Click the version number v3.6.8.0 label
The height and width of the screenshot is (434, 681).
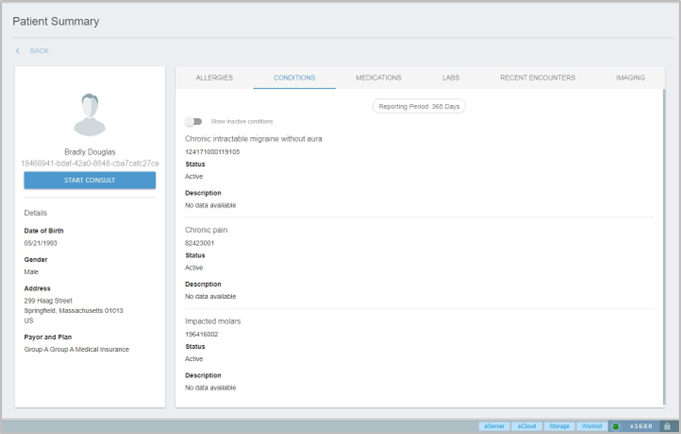640,426
